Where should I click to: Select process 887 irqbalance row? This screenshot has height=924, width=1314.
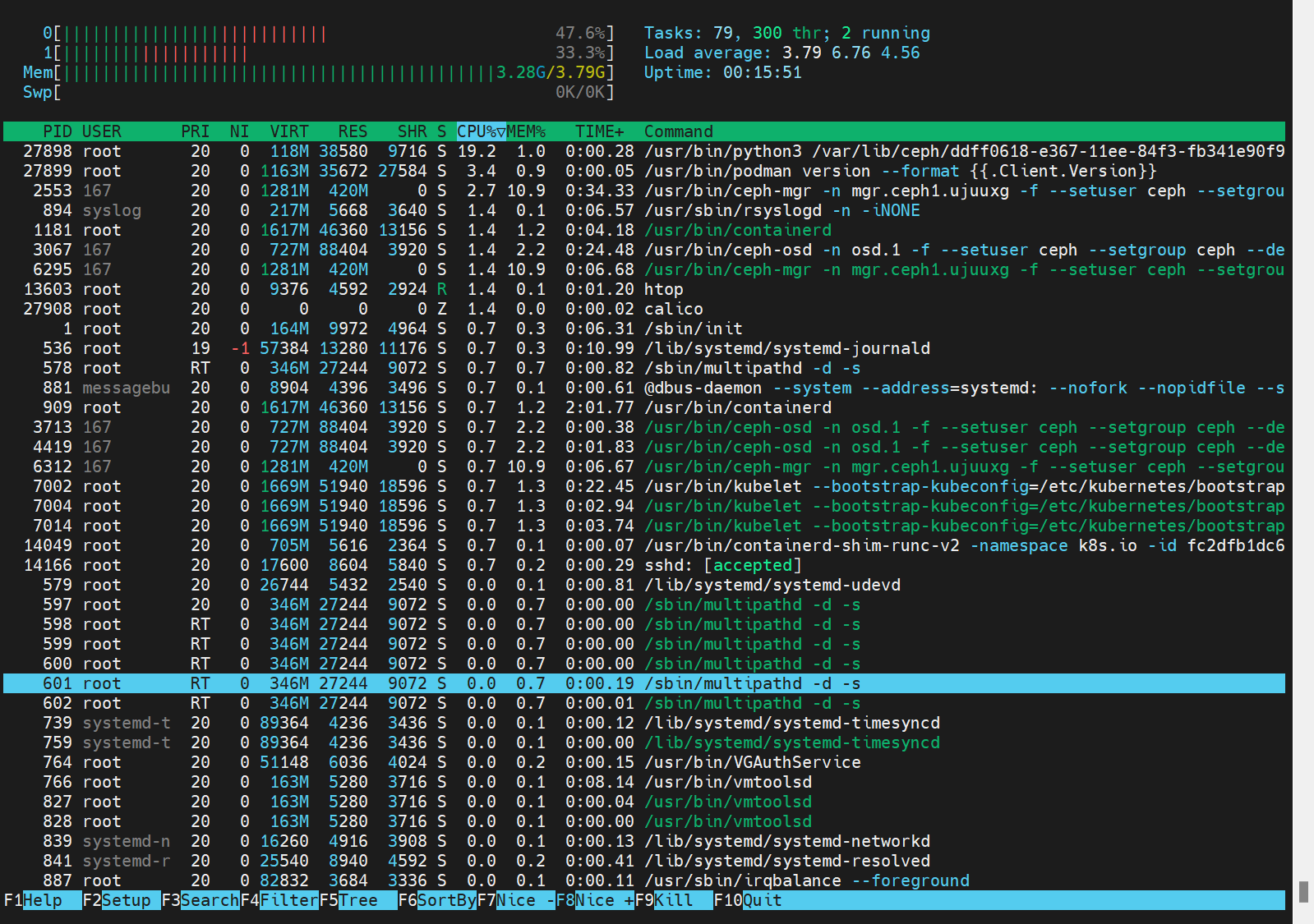click(x=644, y=880)
